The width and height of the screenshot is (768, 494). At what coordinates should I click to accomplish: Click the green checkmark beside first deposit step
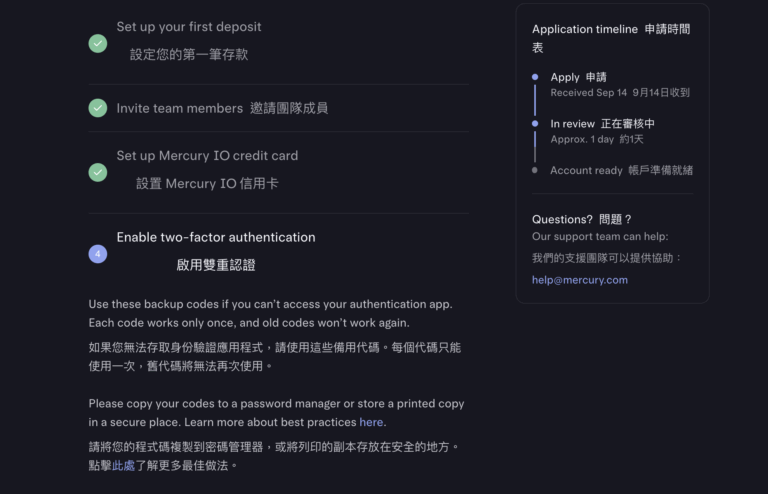coord(98,43)
